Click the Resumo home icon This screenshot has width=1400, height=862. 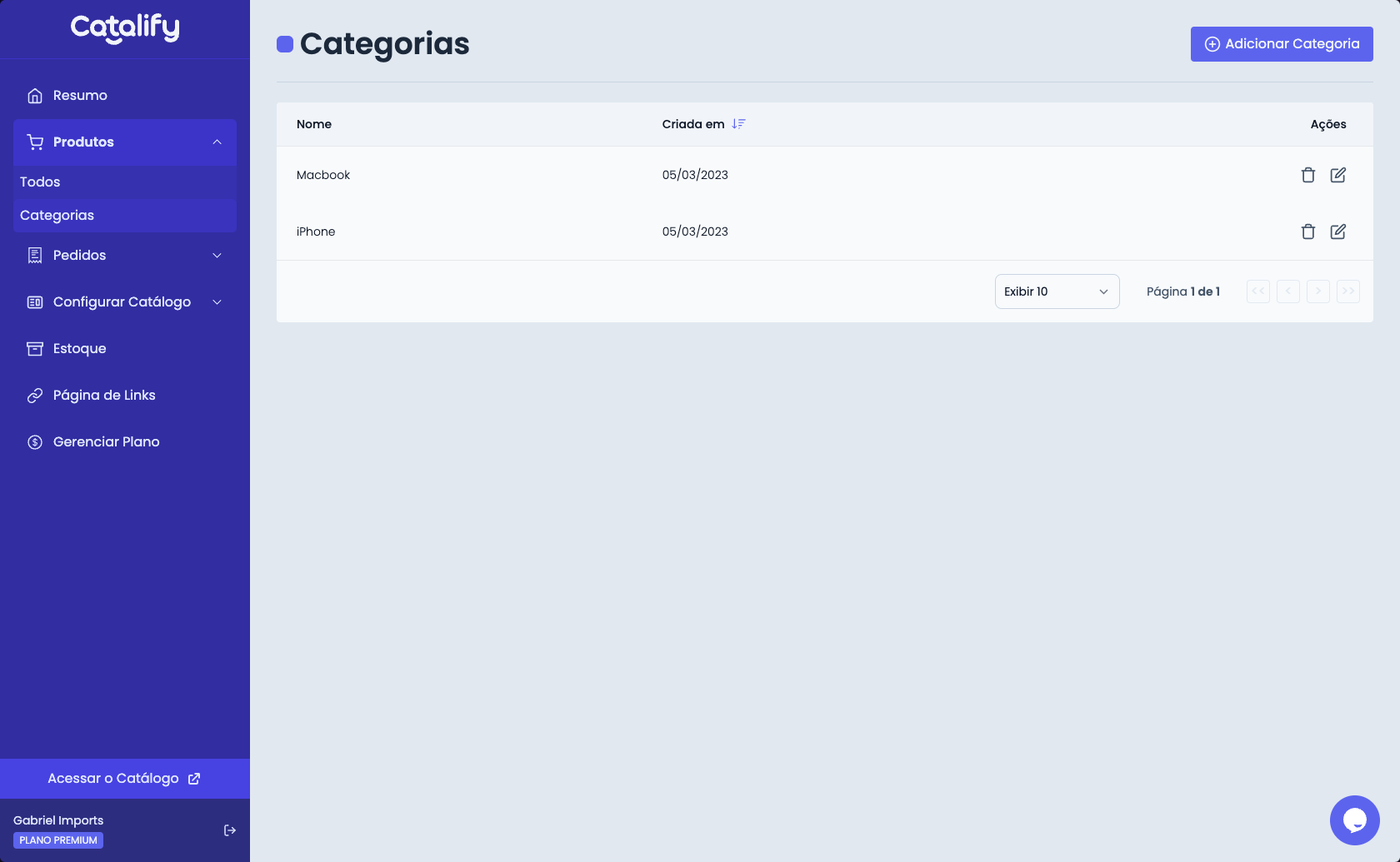click(x=35, y=96)
